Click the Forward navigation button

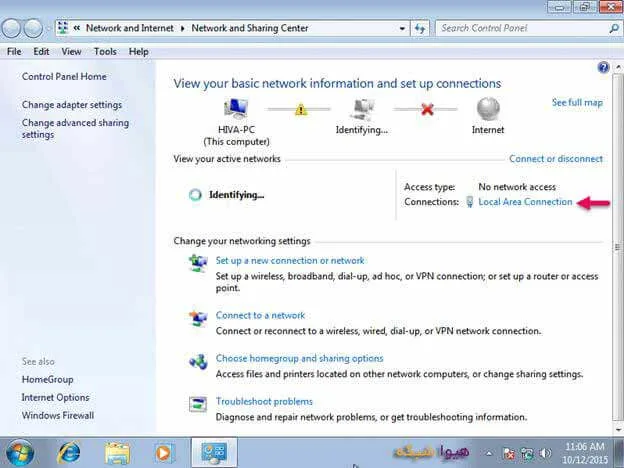(33, 28)
